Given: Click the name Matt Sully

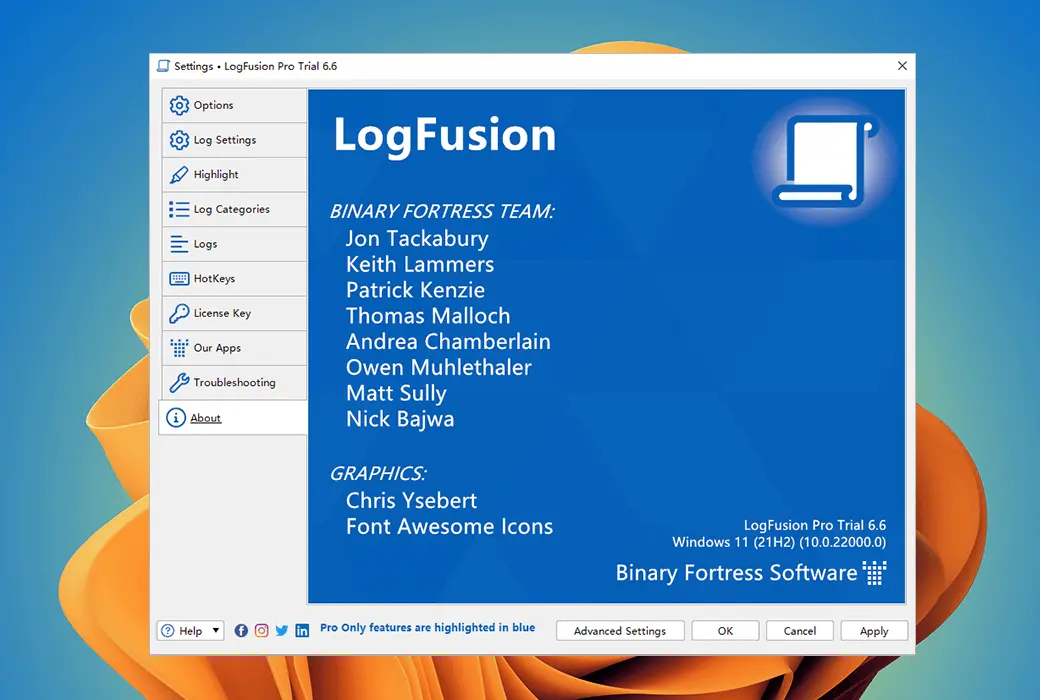Looking at the screenshot, I should (396, 393).
